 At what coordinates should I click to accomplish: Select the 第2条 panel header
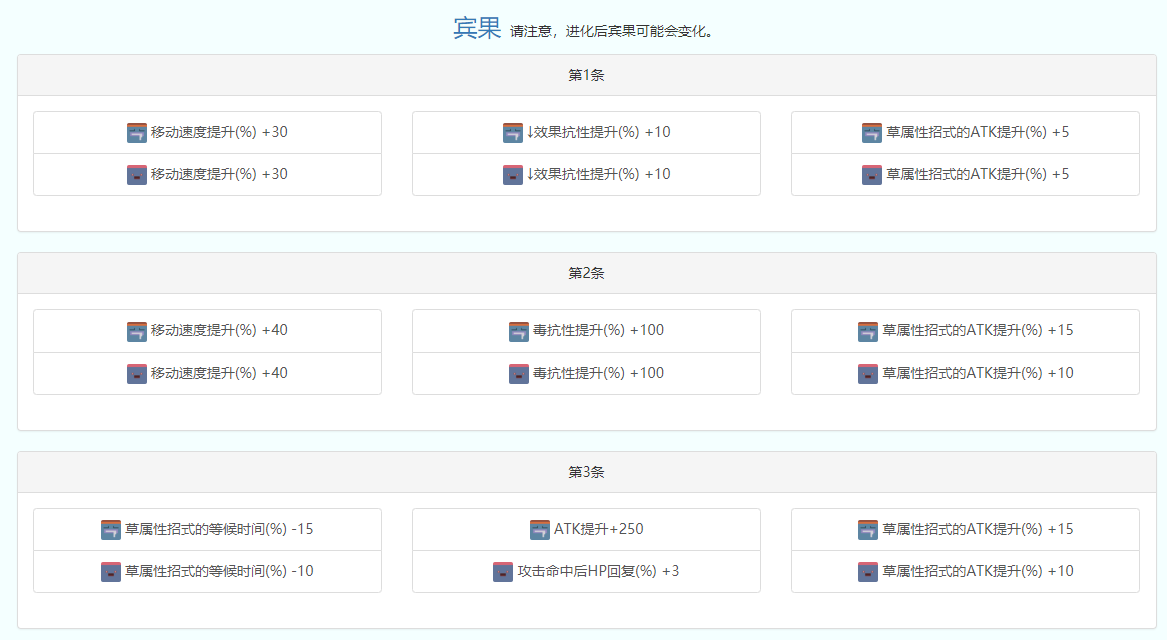(586, 274)
